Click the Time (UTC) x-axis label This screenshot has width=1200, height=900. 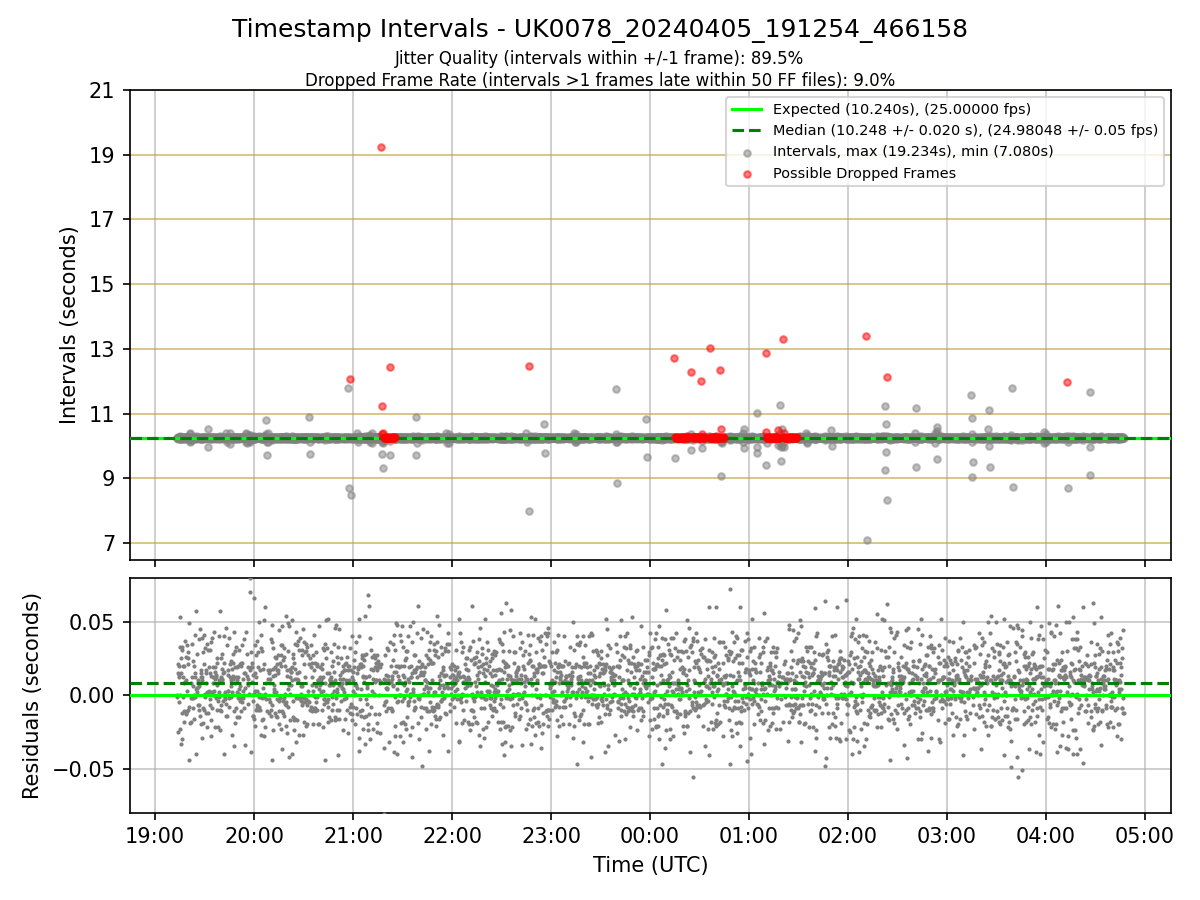tap(650, 865)
